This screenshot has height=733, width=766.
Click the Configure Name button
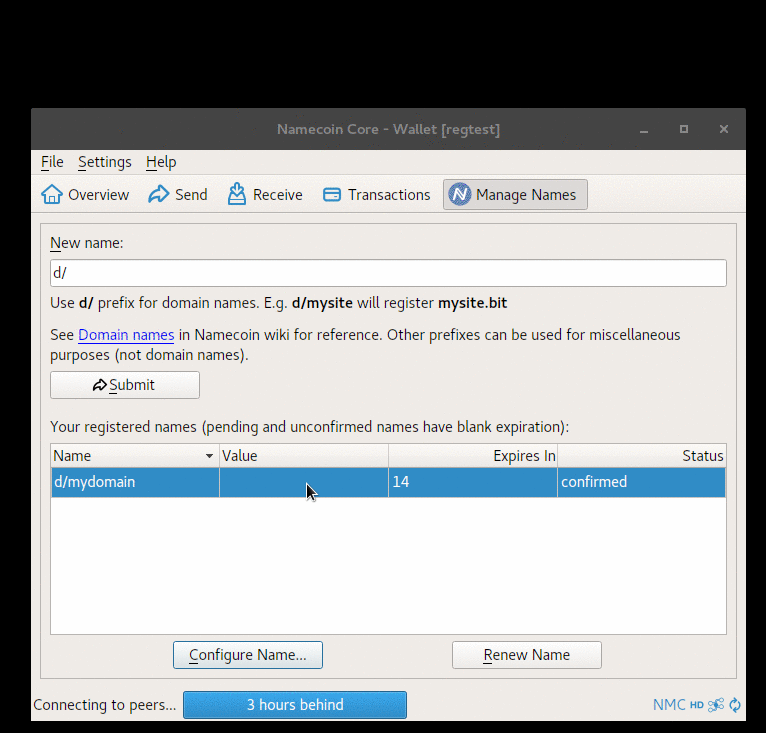click(x=248, y=655)
